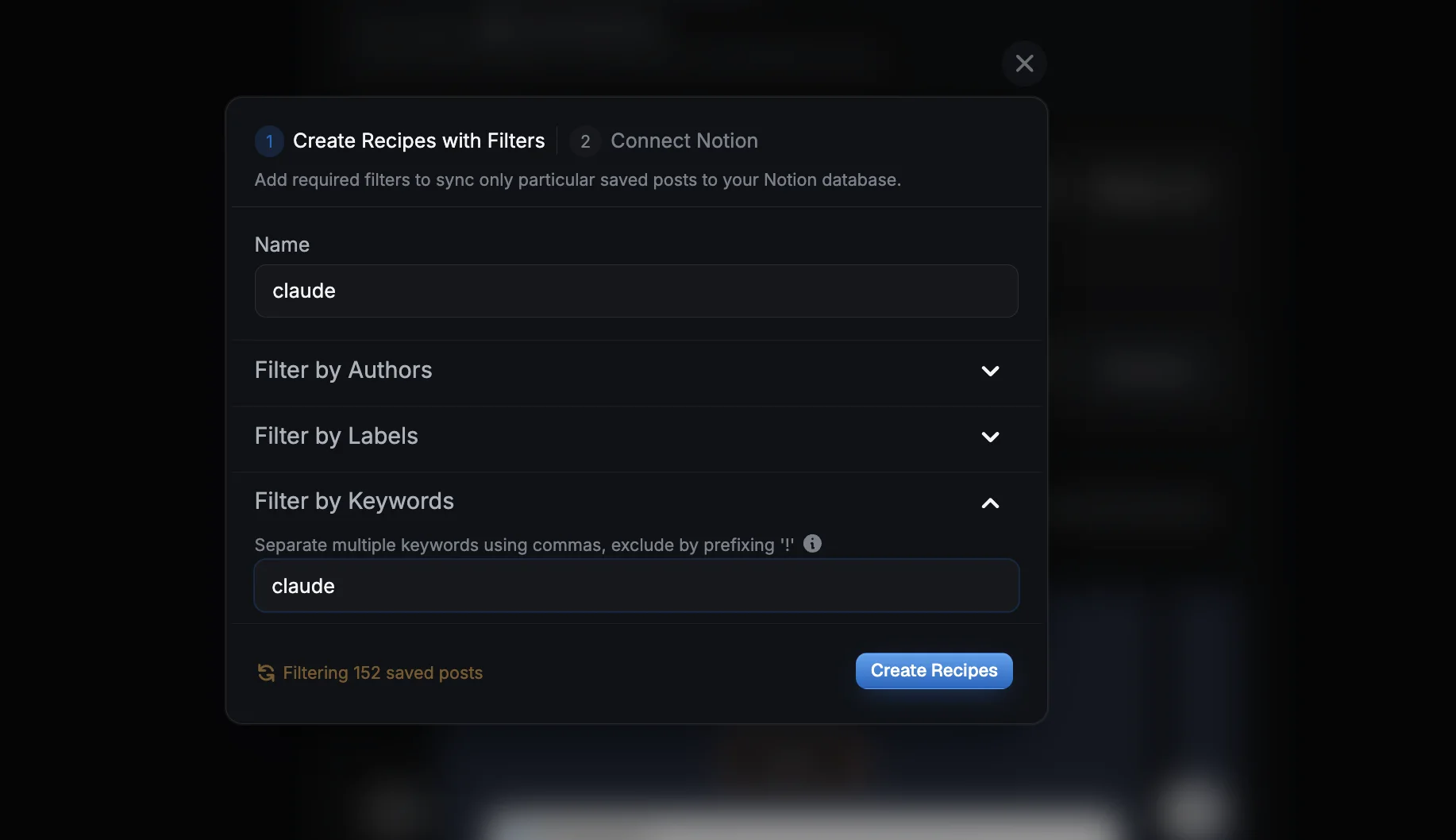Click the step number 2 badge

(x=585, y=141)
